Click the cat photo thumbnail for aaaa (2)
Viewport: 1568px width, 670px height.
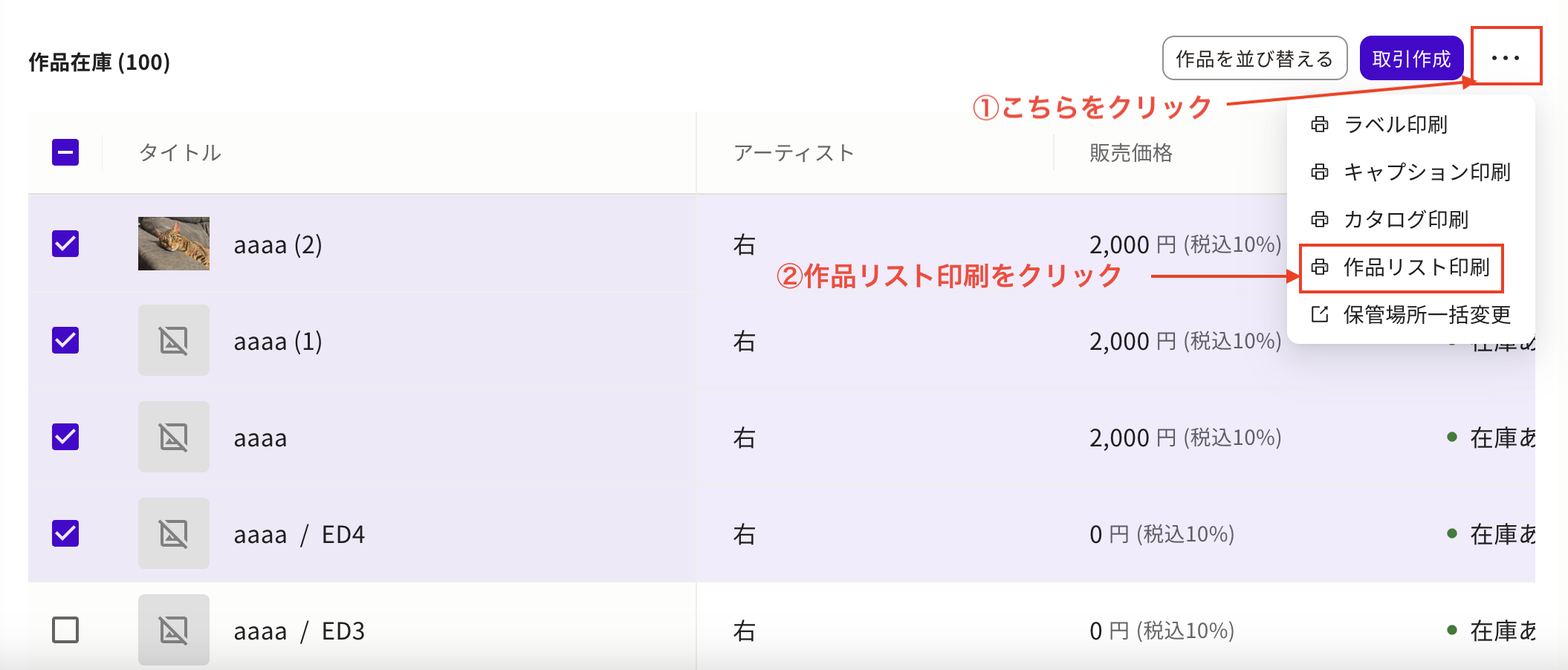pyautogui.click(x=173, y=244)
